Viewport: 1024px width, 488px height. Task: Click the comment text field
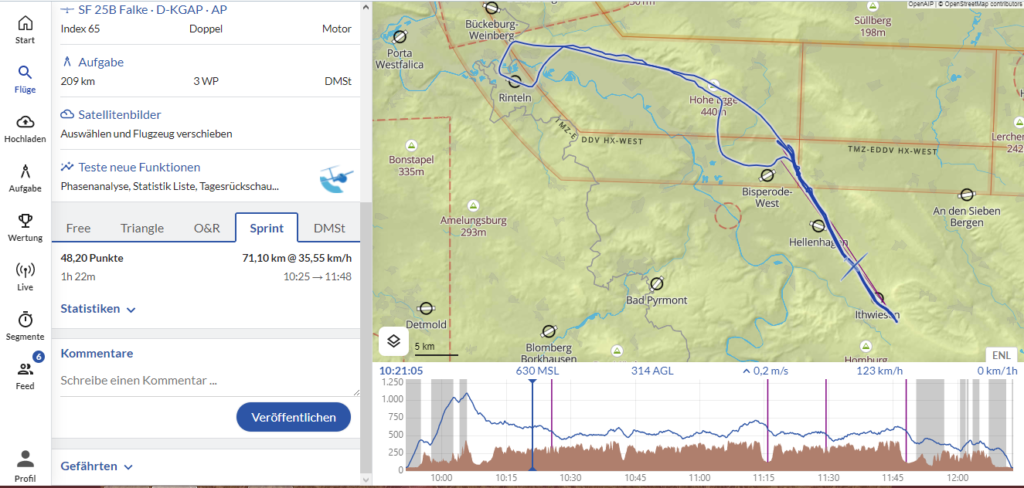click(205, 380)
